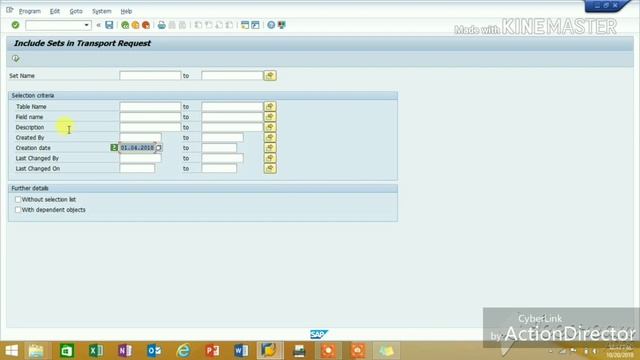This screenshot has height=360, width=640.
Task: Click the Field name from input field
Action: [x=150, y=117]
